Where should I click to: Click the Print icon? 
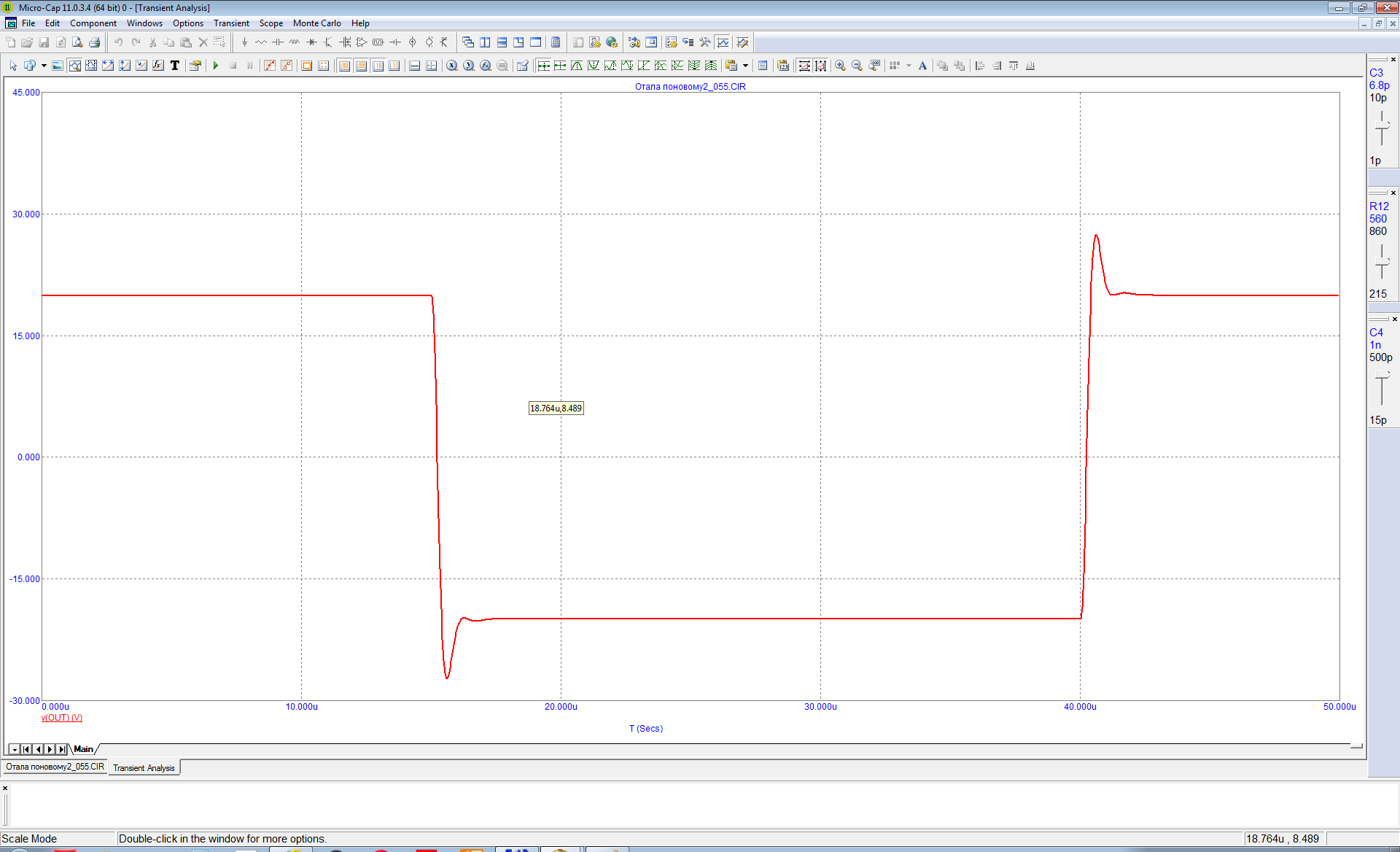(94, 42)
